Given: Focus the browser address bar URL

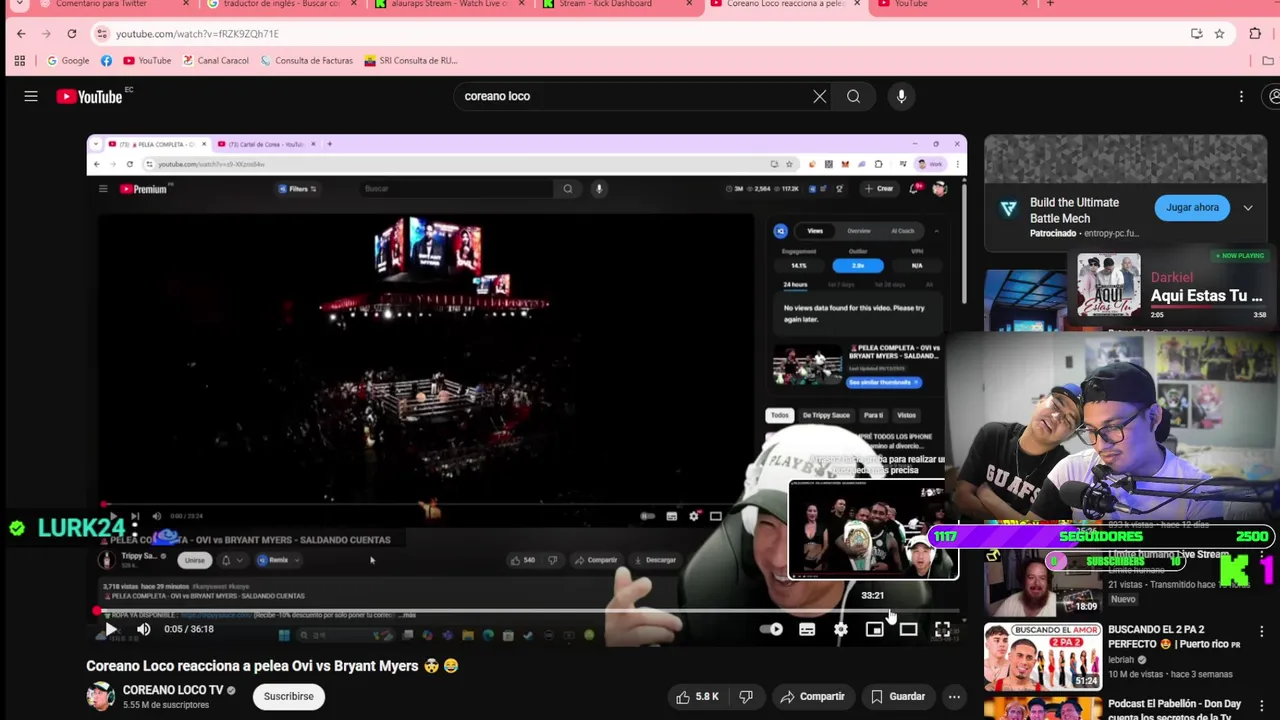Looking at the screenshot, I should coord(197,34).
